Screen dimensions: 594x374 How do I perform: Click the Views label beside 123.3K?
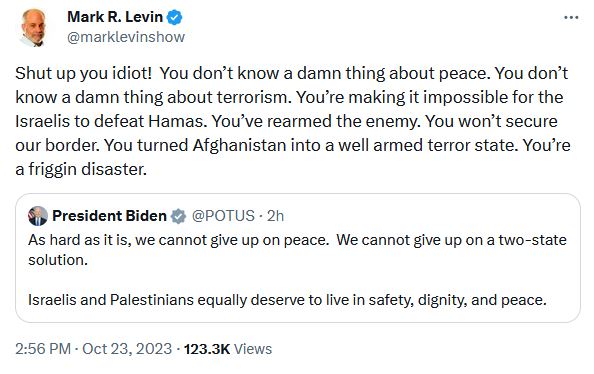pyautogui.click(x=253, y=349)
